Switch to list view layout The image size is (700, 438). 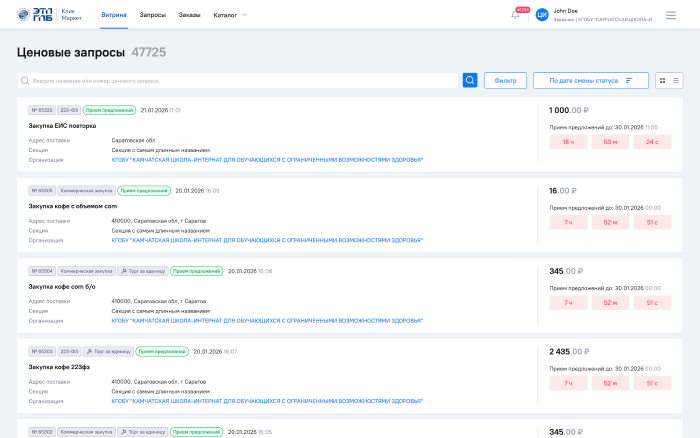pyautogui.click(x=677, y=80)
